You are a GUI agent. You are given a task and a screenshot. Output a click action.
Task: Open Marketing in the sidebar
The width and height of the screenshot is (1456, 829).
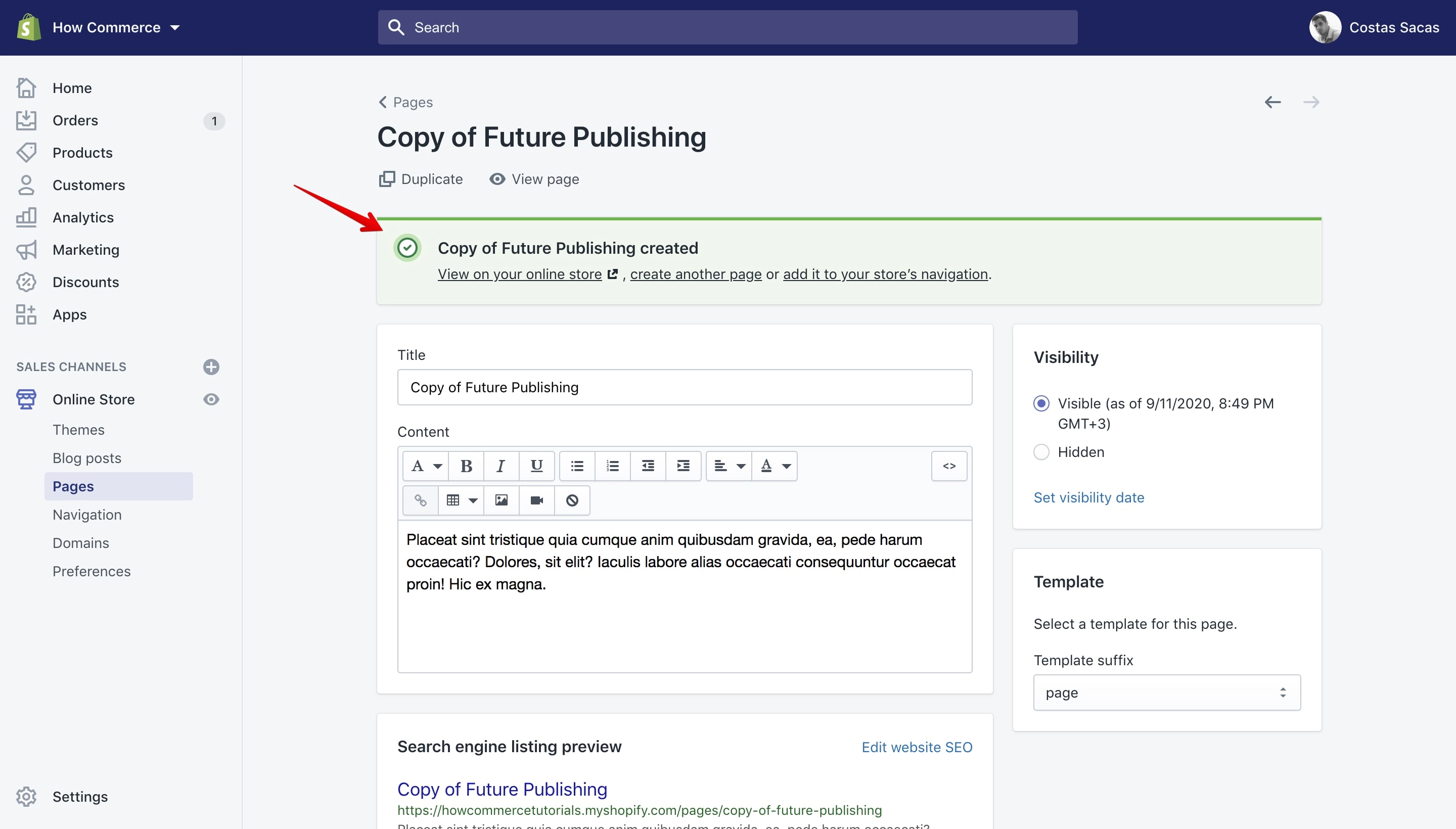coord(86,250)
